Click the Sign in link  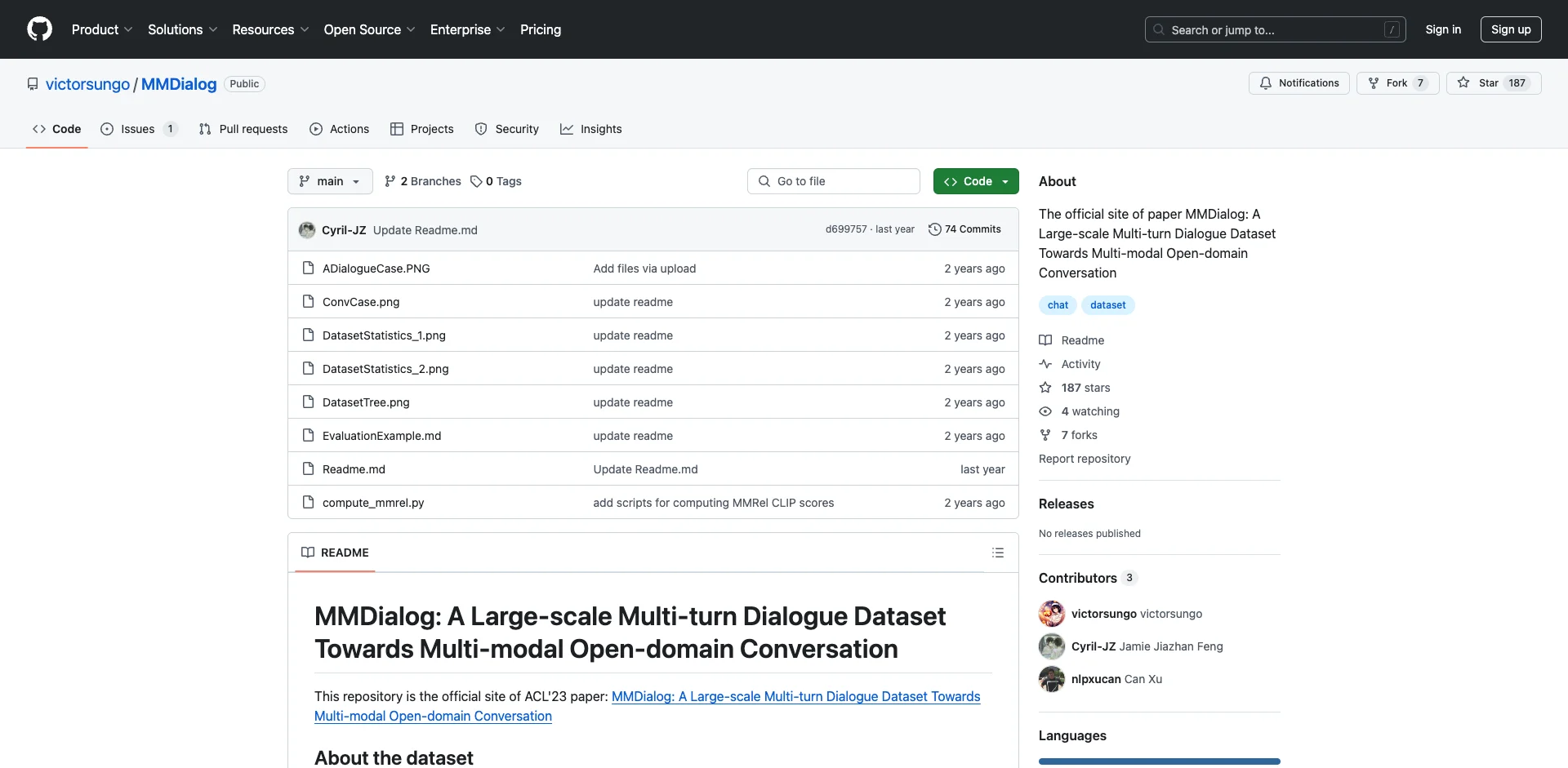pyautogui.click(x=1443, y=29)
